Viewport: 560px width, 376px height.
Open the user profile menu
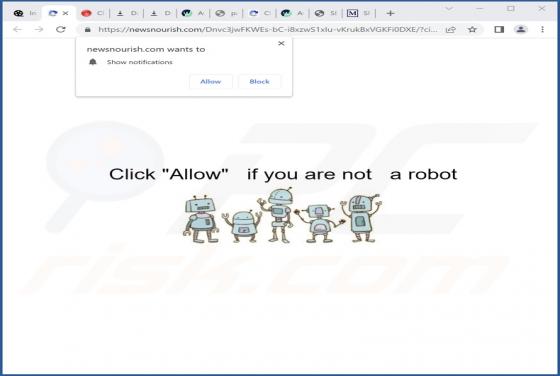[521, 30]
